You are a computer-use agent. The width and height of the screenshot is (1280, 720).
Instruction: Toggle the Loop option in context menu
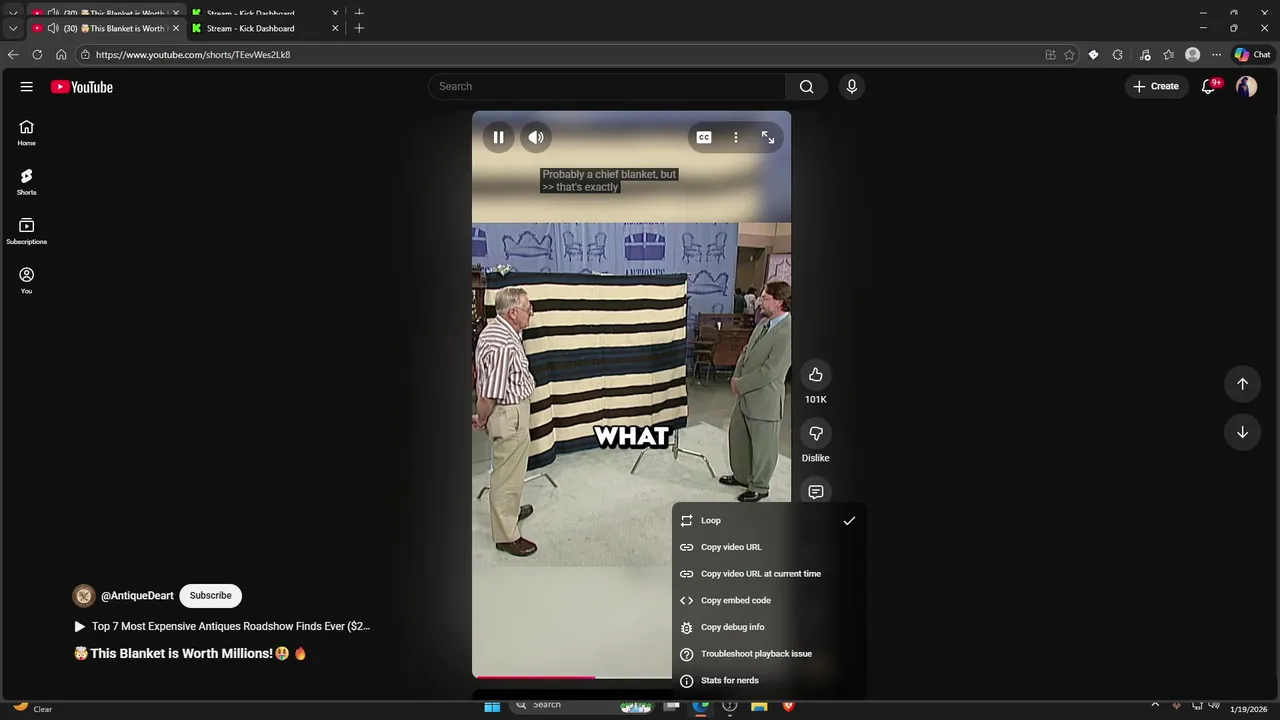(768, 520)
